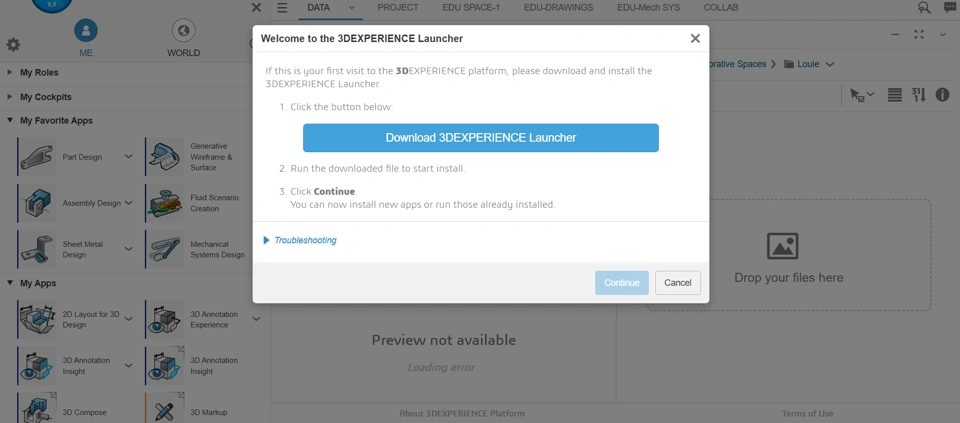Image resolution: width=960 pixels, height=423 pixels.
Task: Cancel the launcher dialog
Action: click(678, 283)
